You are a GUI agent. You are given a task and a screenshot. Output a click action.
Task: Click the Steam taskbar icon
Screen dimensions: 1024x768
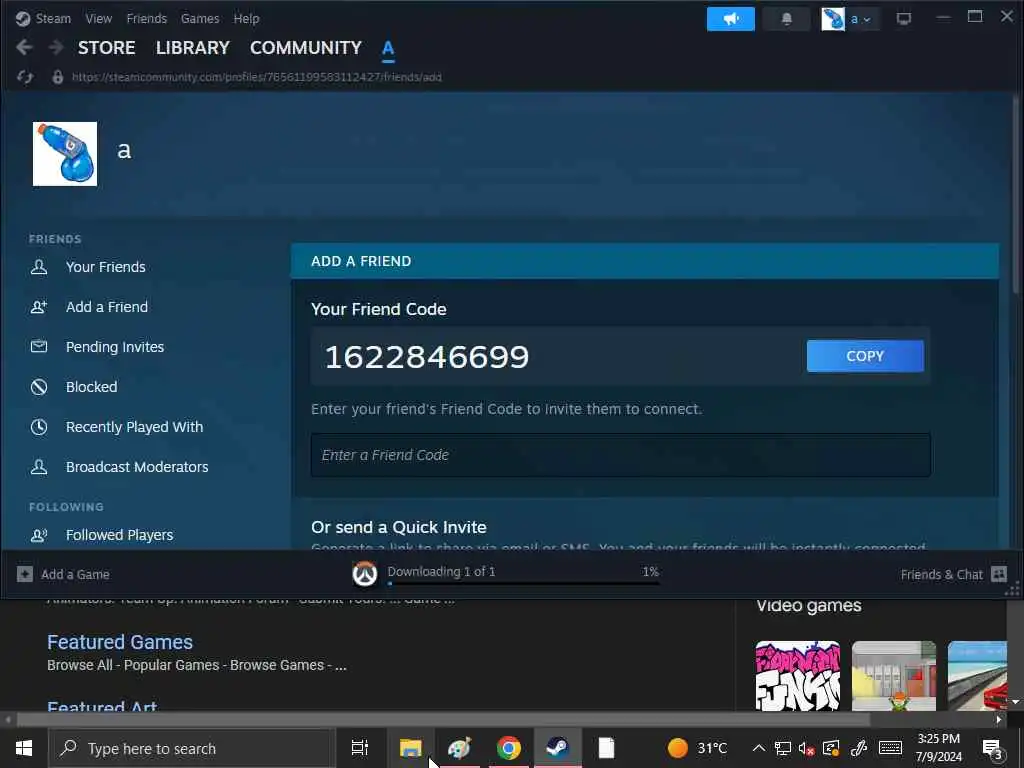click(557, 748)
